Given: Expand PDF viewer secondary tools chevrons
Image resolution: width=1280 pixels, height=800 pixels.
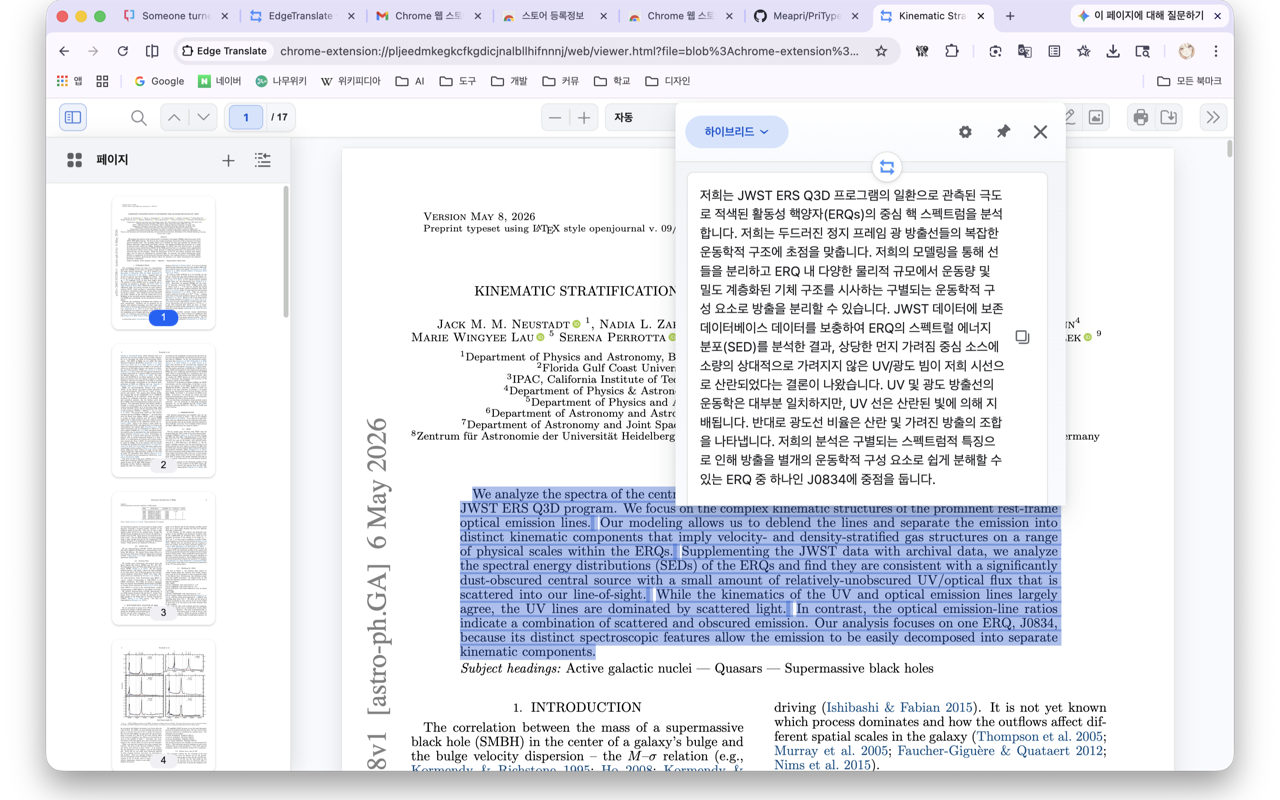Looking at the screenshot, I should click(1213, 118).
